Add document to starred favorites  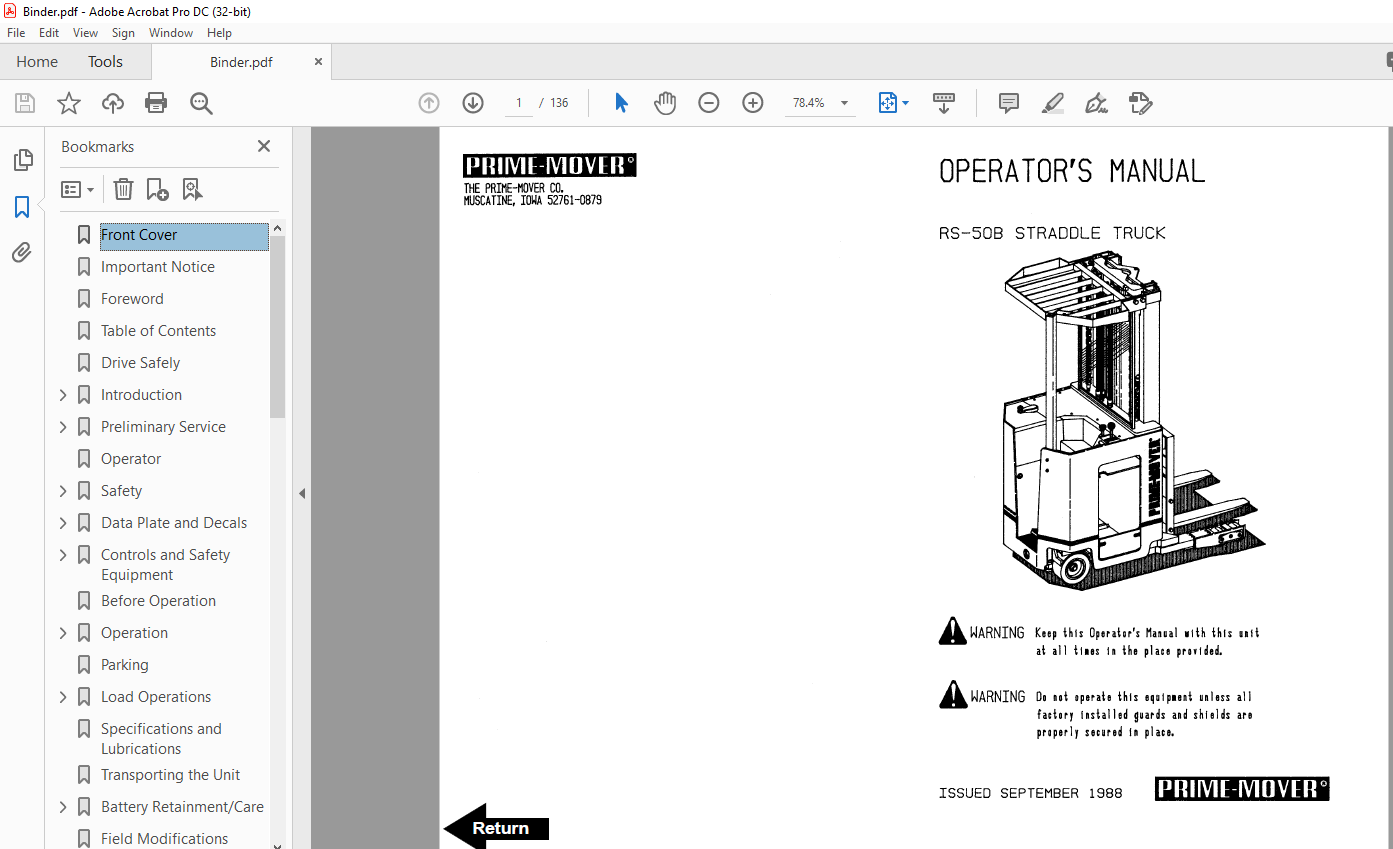point(69,103)
